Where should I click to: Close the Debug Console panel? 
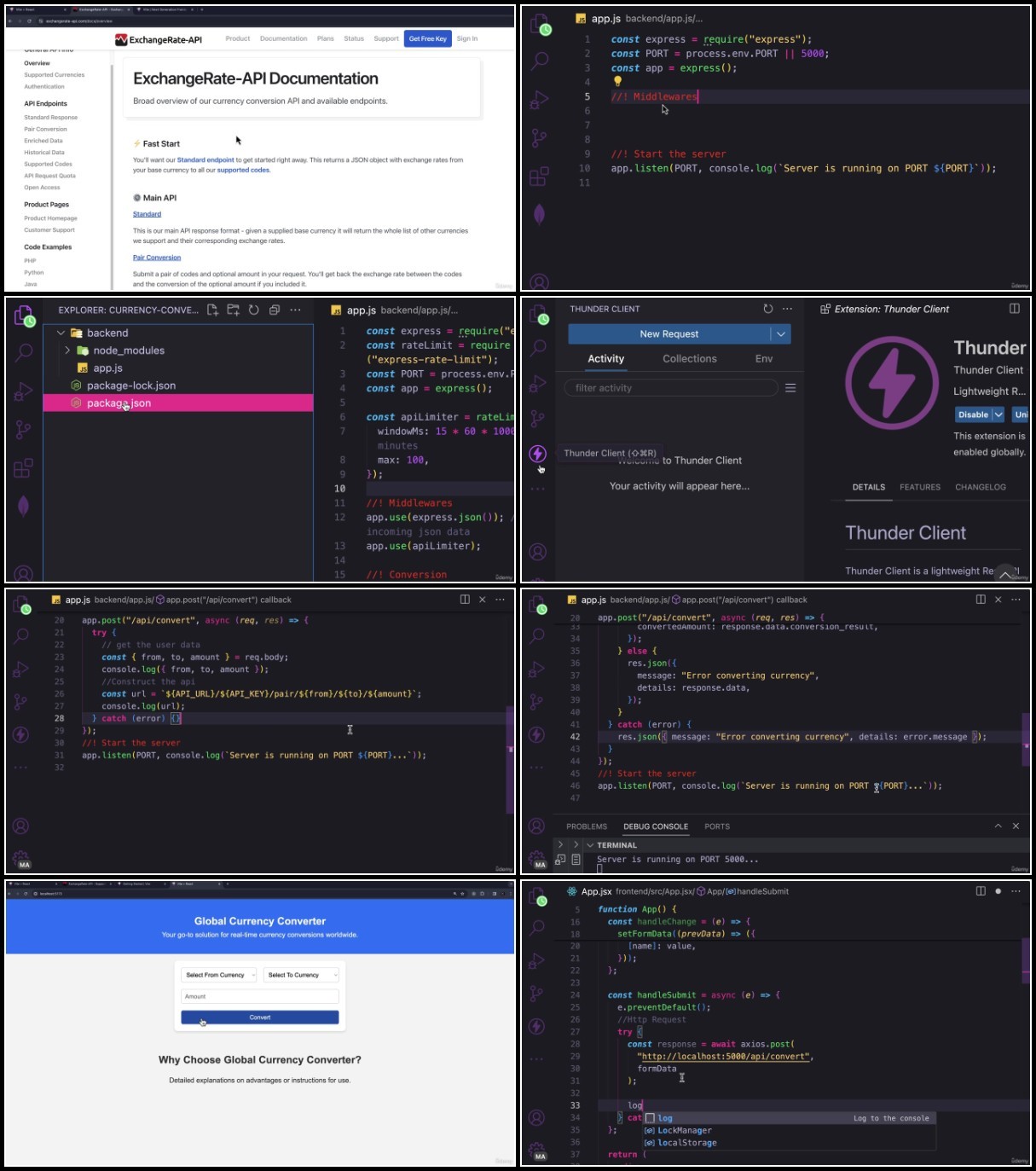pyautogui.click(x=1016, y=826)
